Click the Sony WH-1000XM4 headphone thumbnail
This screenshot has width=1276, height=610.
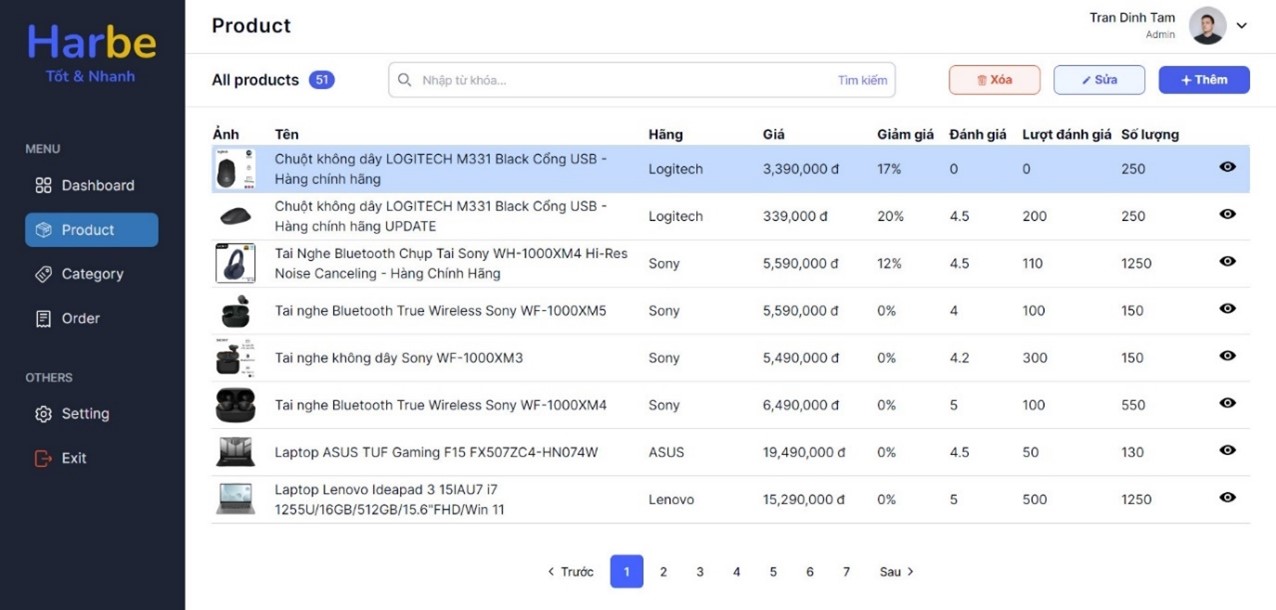(236, 263)
